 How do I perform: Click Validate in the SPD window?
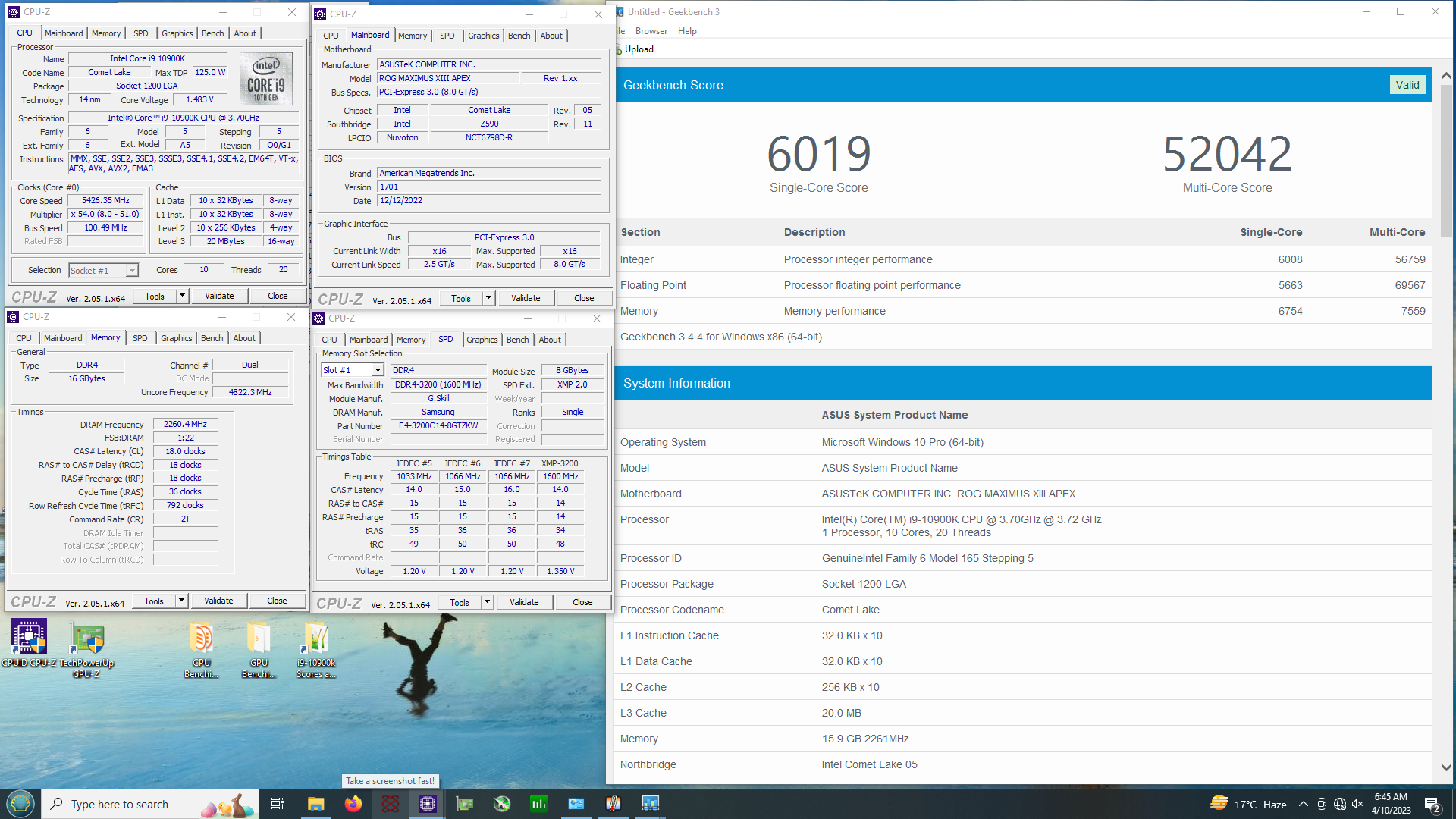pyautogui.click(x=524, y=602)
